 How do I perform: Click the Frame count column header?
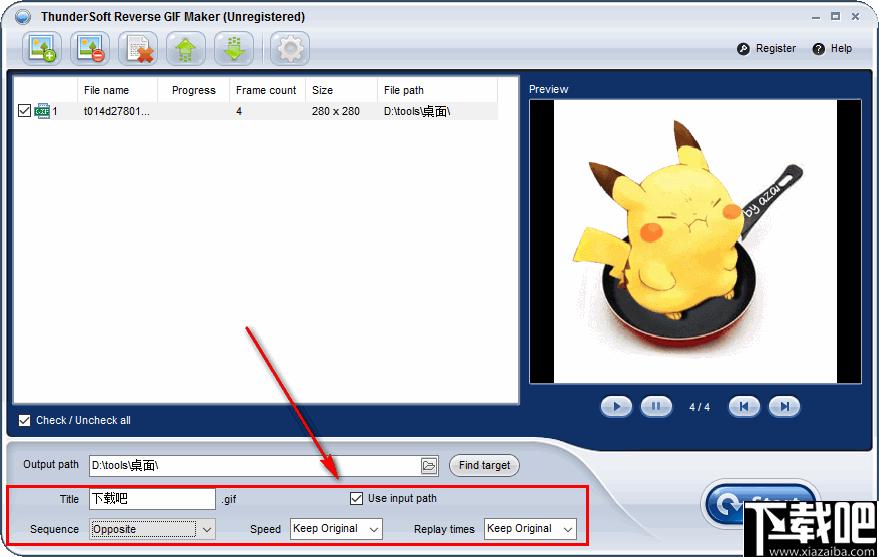click(267, 90)
